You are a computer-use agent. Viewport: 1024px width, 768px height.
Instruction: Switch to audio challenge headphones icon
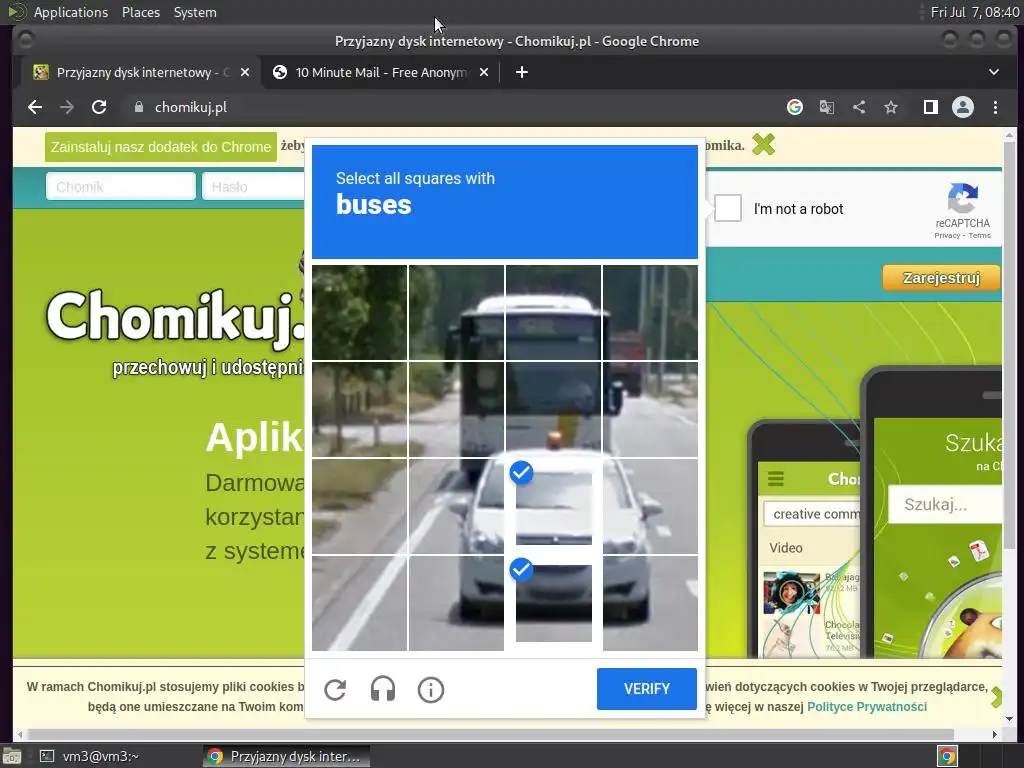click(x=383, y=690)
